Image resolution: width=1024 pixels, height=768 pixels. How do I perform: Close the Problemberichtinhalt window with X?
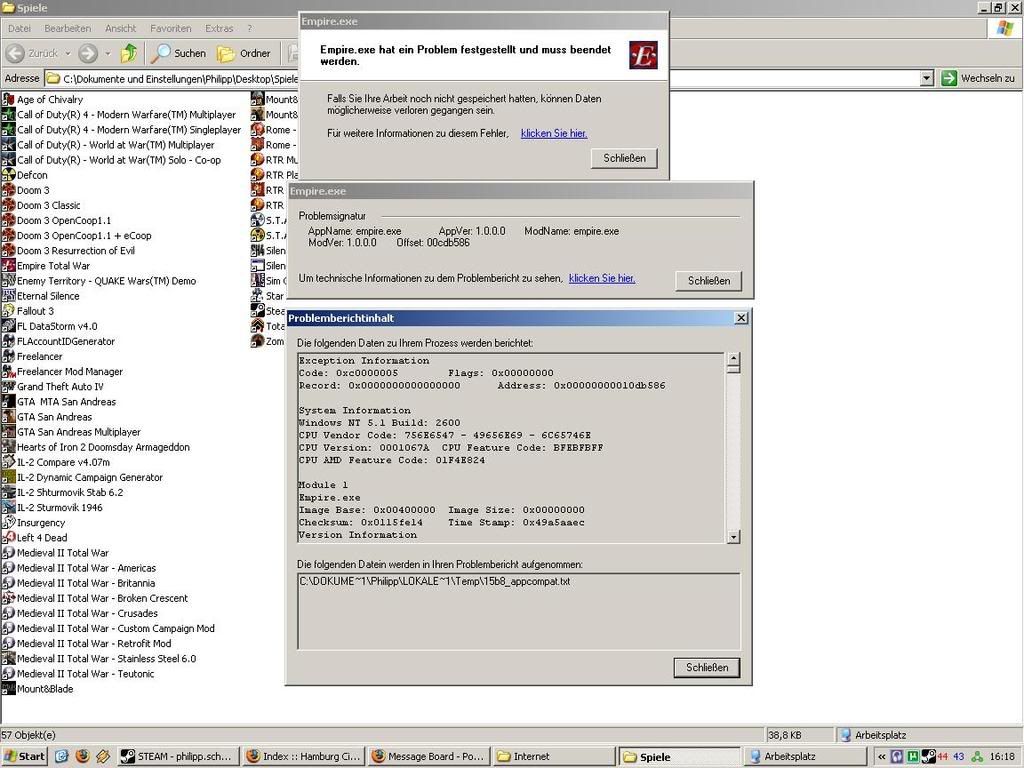pyautogui.click(x=741, y=318)
